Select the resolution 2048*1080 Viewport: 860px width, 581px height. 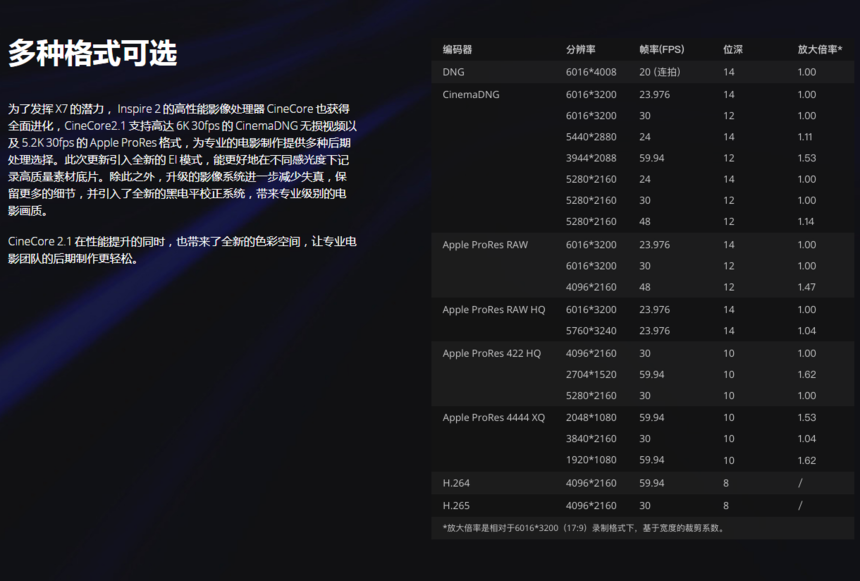click(x=591, y=418)
